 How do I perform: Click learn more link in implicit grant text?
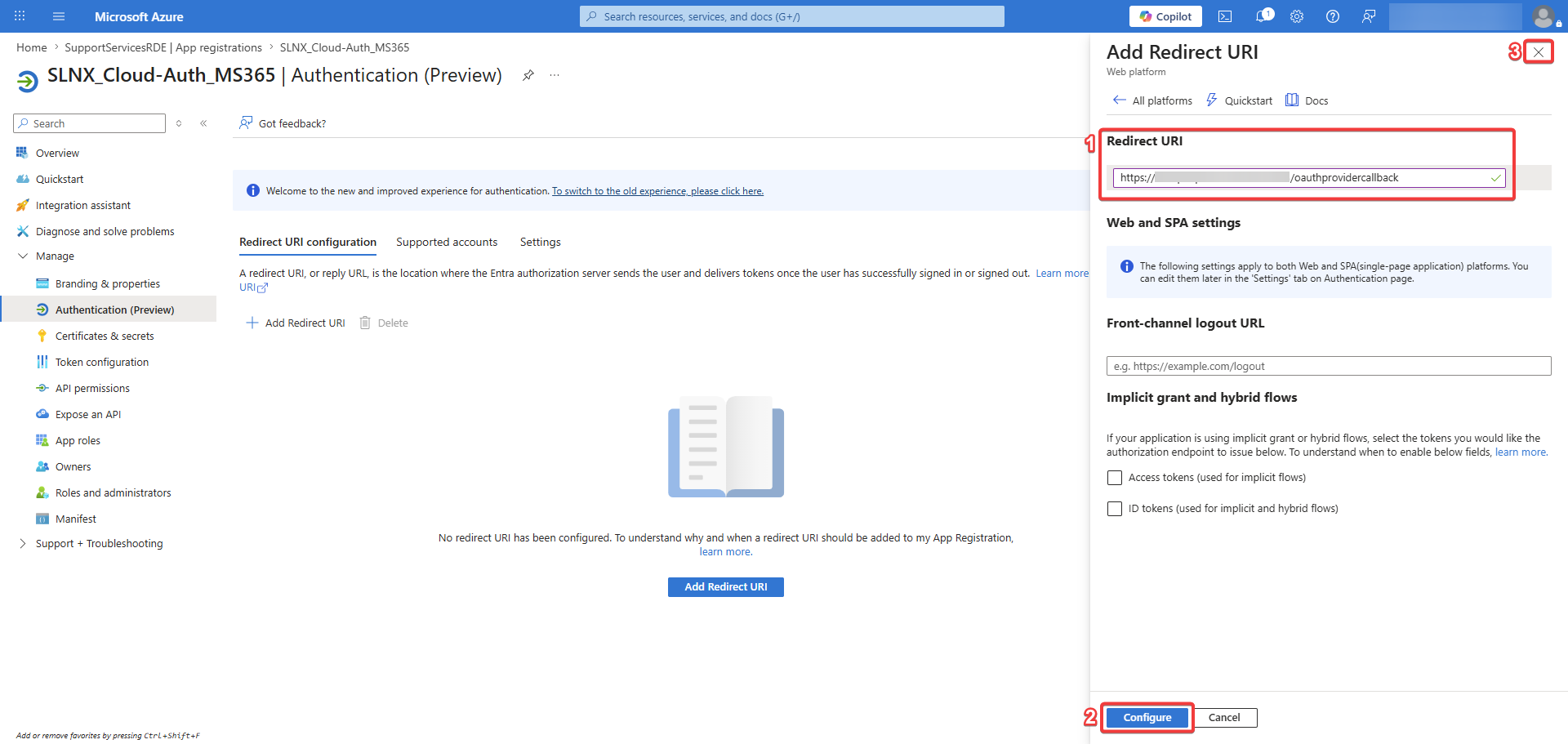(1521, 452)
